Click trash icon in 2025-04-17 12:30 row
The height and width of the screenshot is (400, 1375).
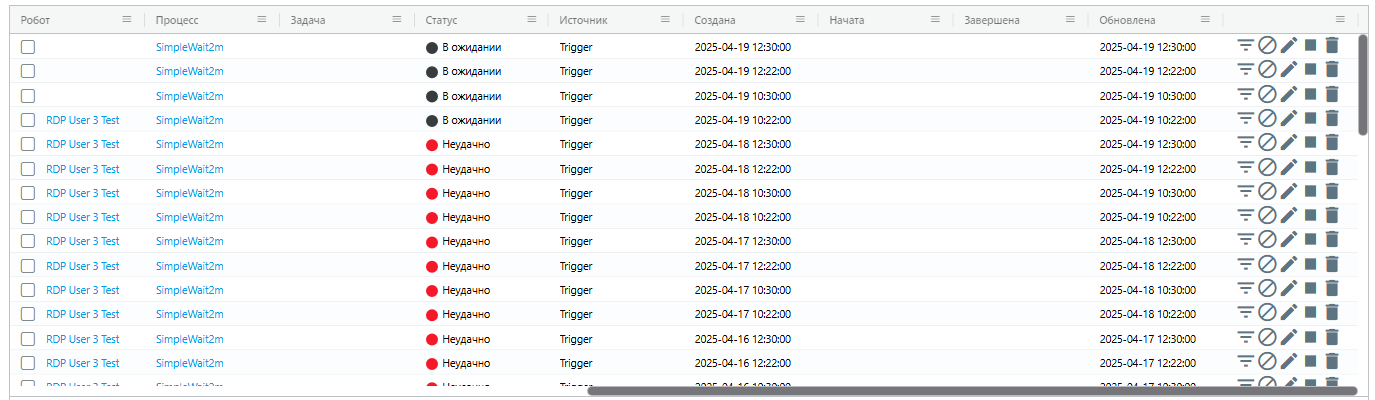point(1332,239)
